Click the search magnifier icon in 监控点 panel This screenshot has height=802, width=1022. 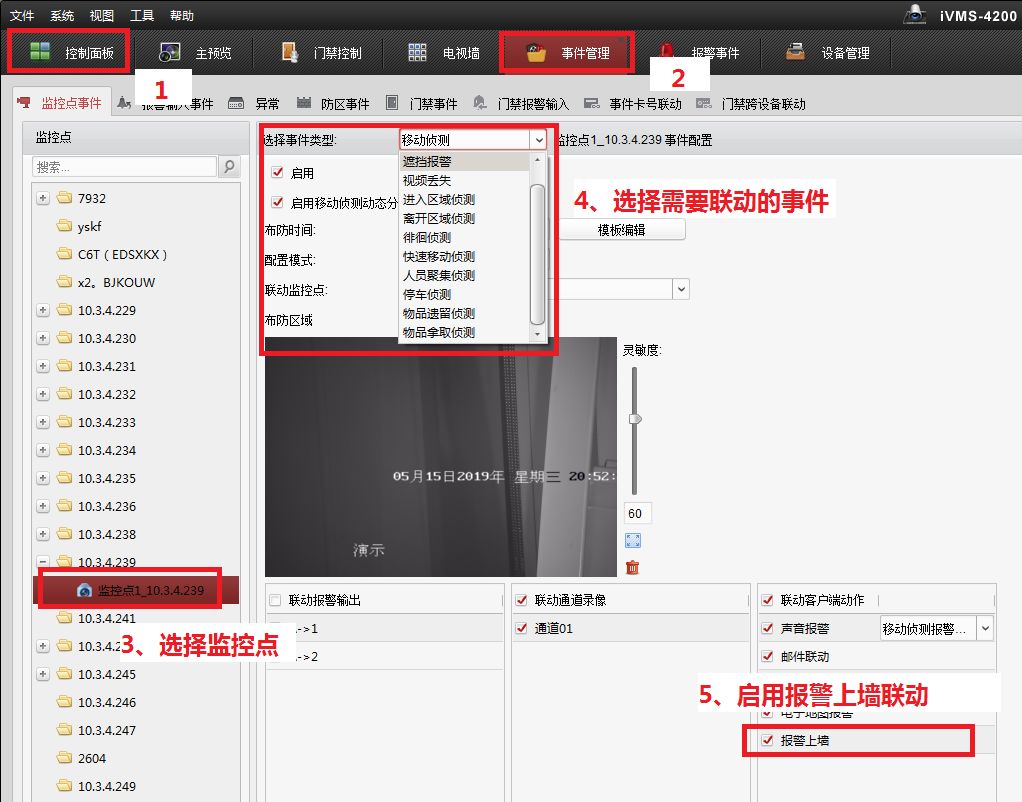[229, 167]
